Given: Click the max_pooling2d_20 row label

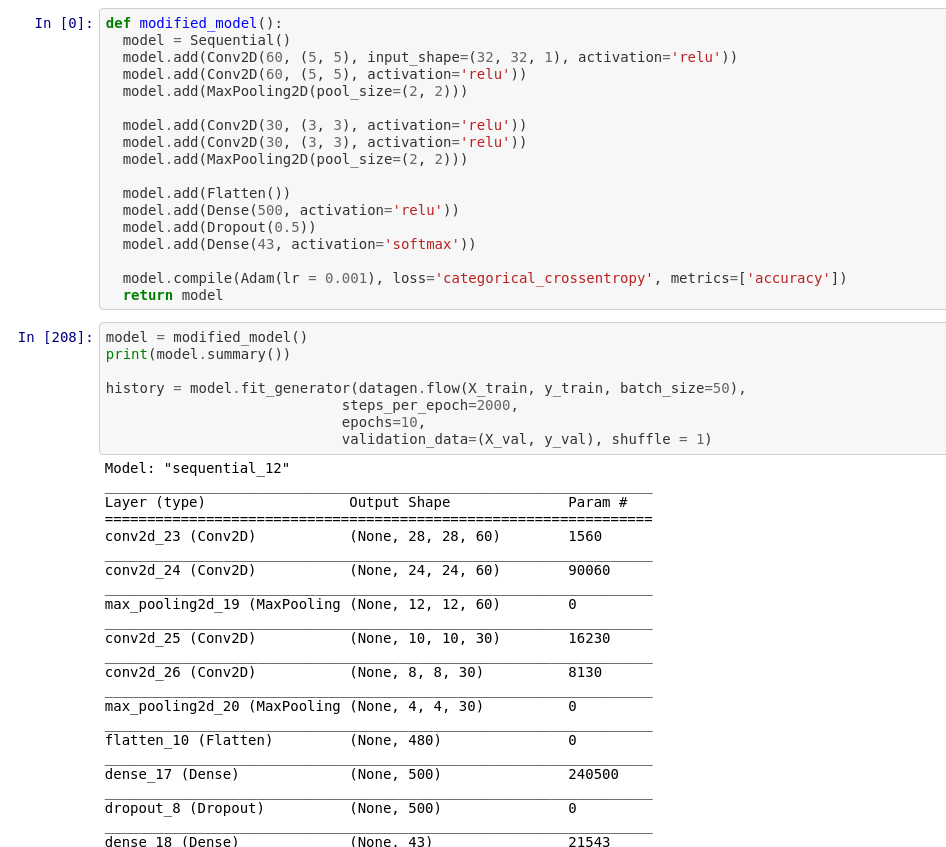Looking at the screenshot, I should 223,706.
